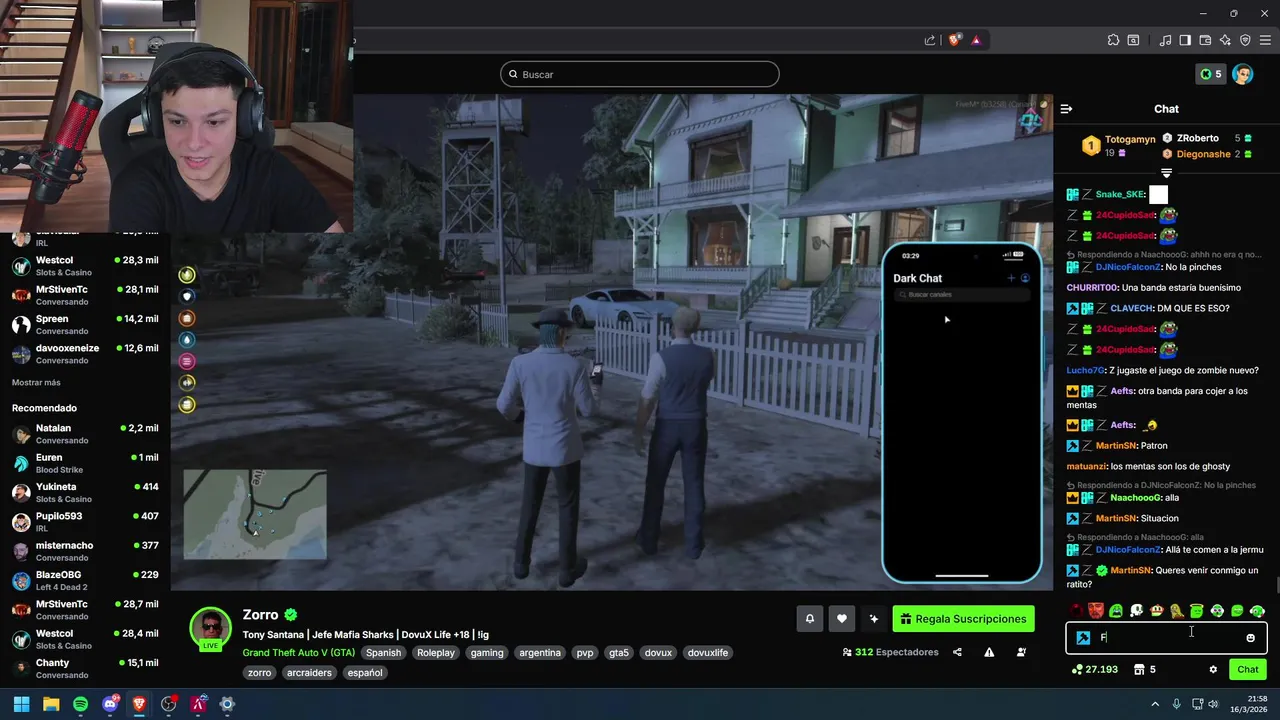The width and height of the screenshot is (1280, 720).
Task: Click username MartinSN on Patron message
Action: 1118,446
